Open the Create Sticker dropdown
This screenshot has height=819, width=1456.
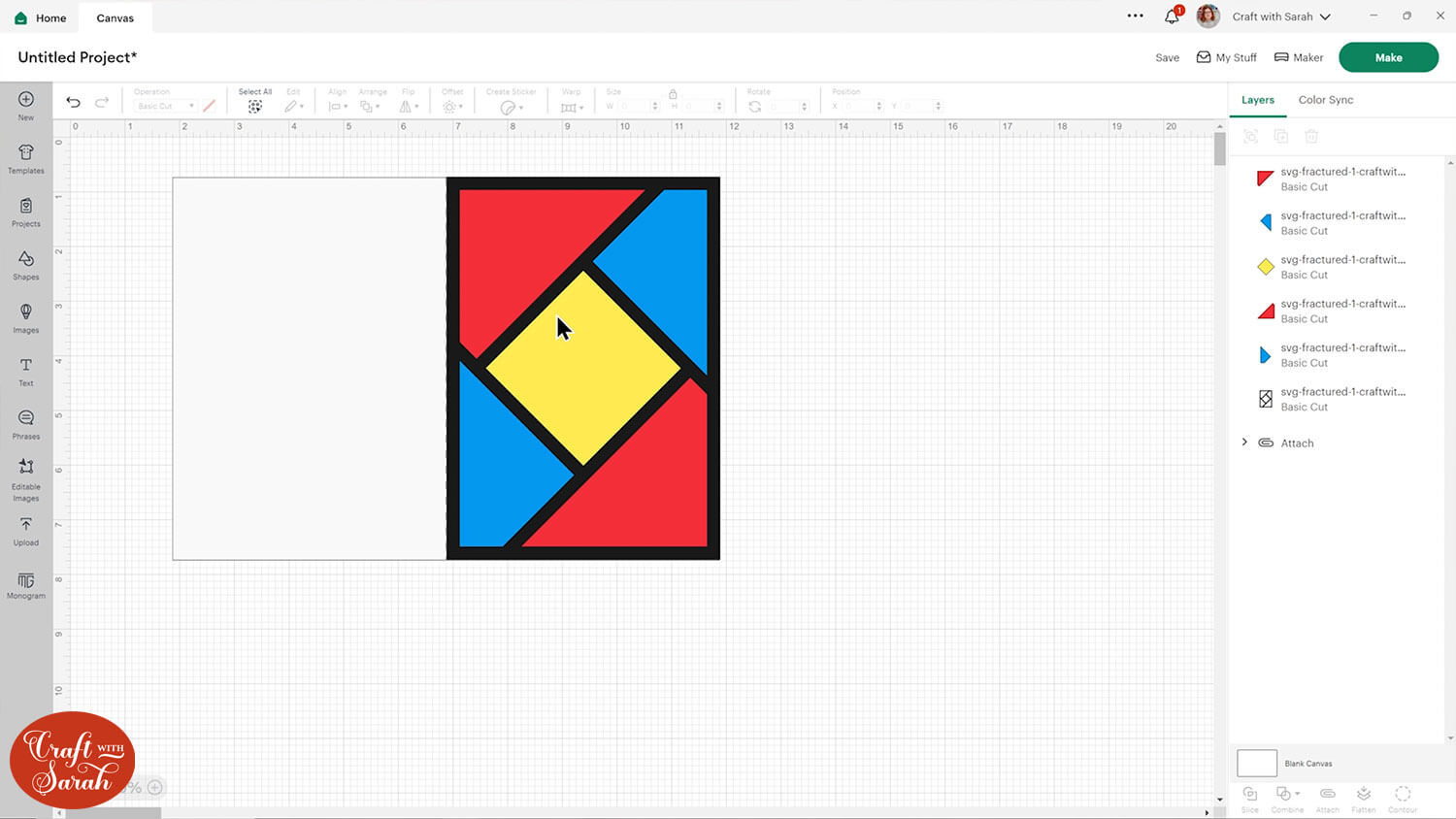click(x=512, y=107)
